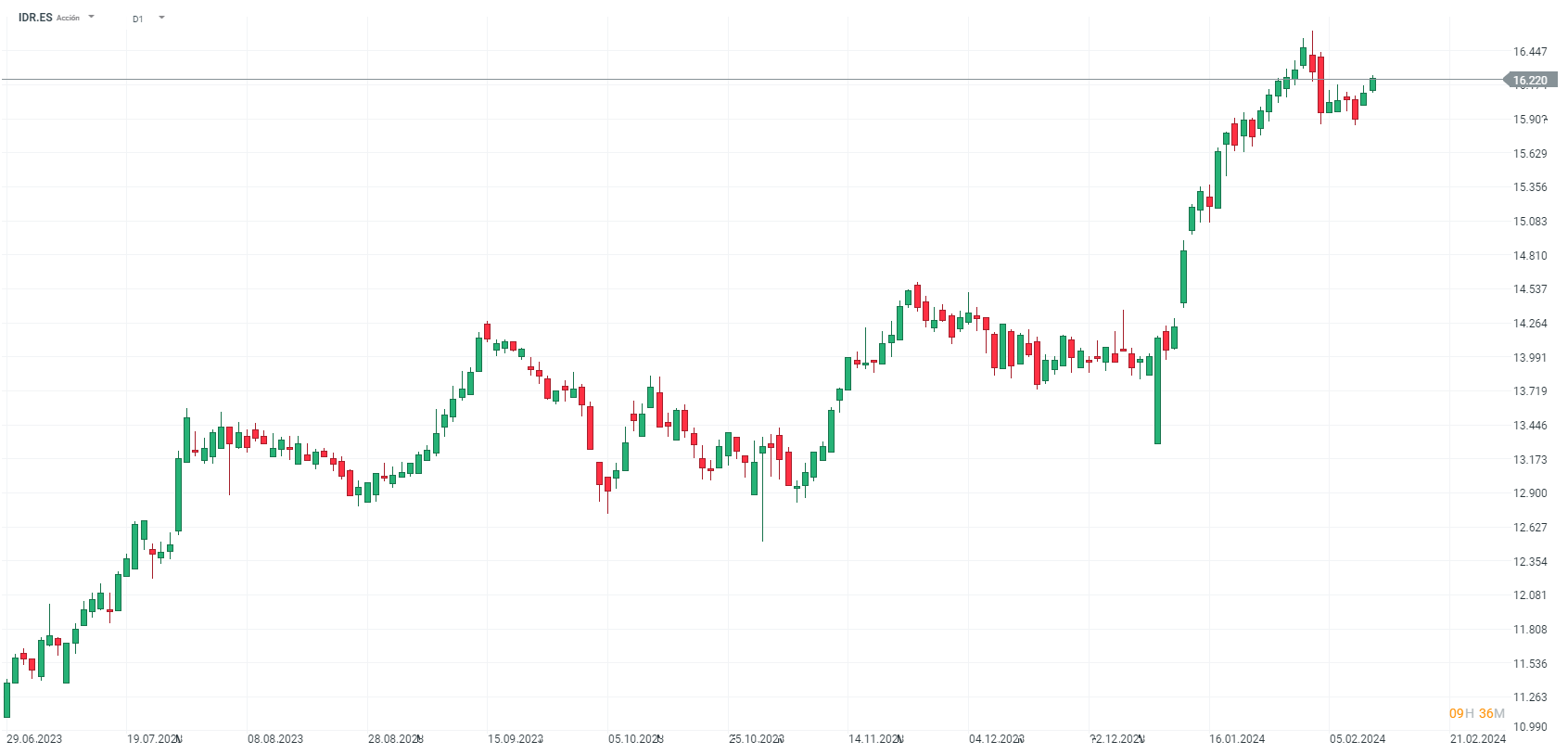1568x754 pixels.
Task: Click the 16.220 current price tag
Action: click(1530, 81)
